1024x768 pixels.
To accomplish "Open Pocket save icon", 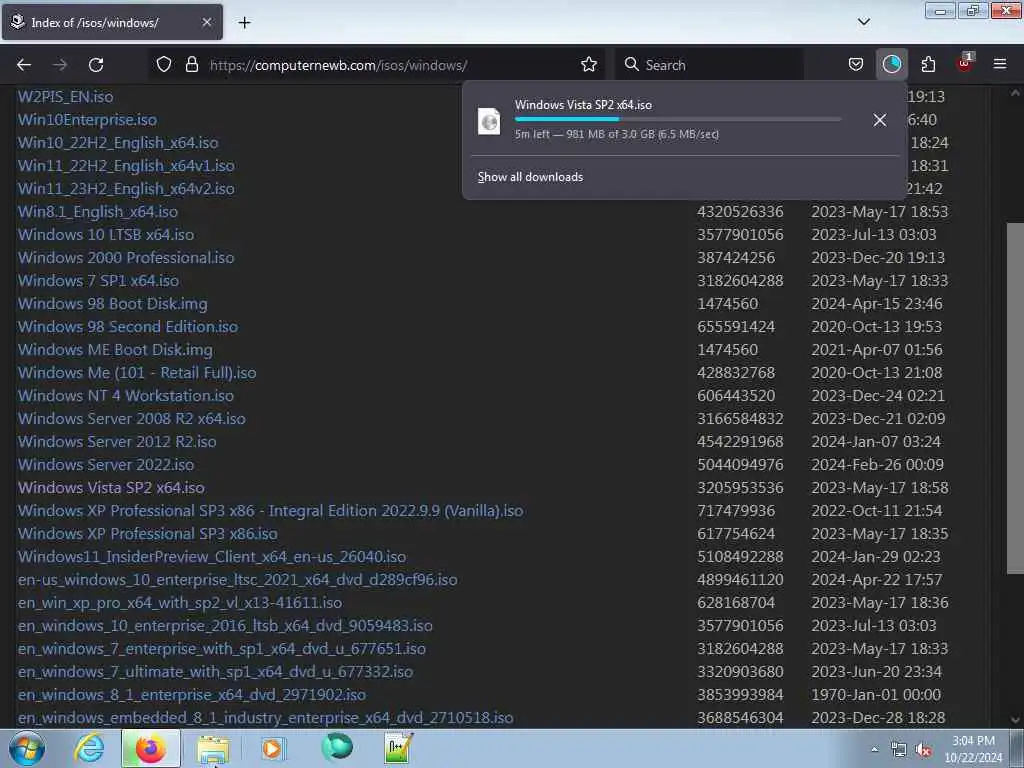I will pyautogui.click(x=856, y=65).
